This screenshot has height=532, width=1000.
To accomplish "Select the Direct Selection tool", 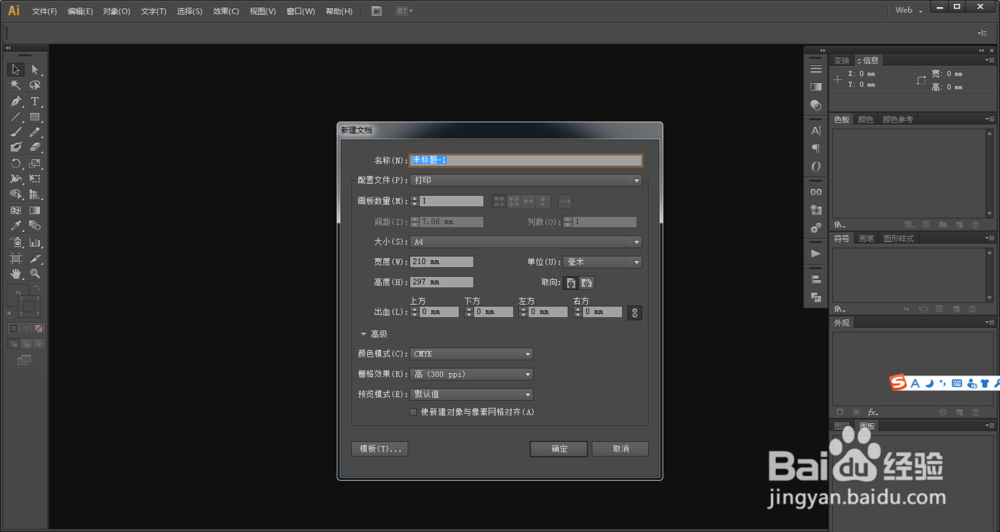I will point(35,70).
